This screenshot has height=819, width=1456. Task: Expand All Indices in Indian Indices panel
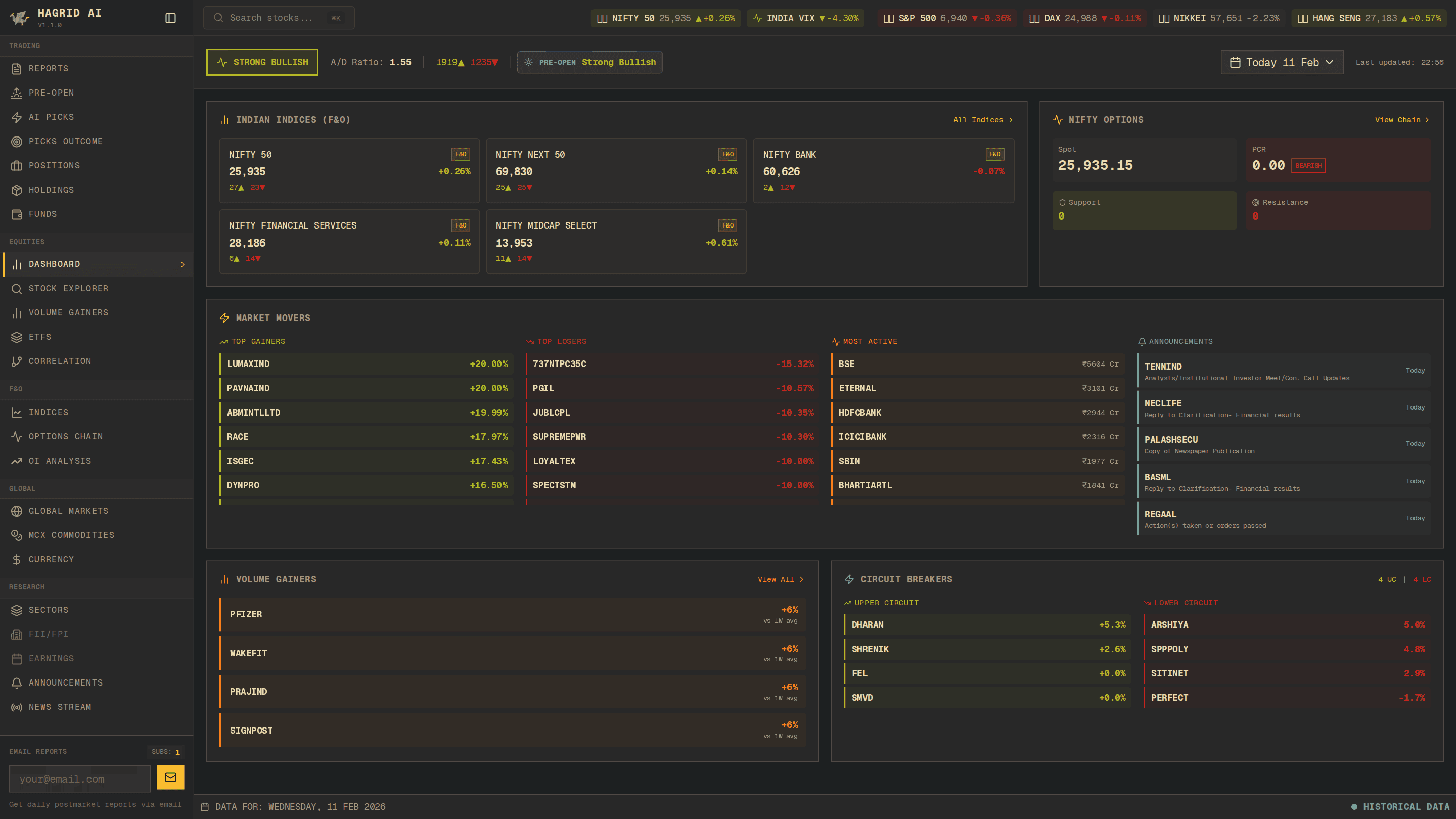tap(982, 120)
